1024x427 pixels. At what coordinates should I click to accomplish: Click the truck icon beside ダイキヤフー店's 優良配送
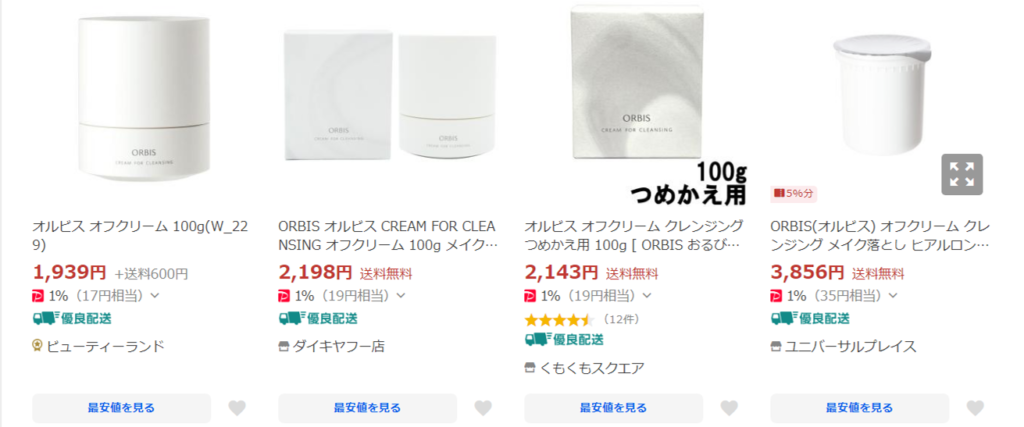(290, 319)
